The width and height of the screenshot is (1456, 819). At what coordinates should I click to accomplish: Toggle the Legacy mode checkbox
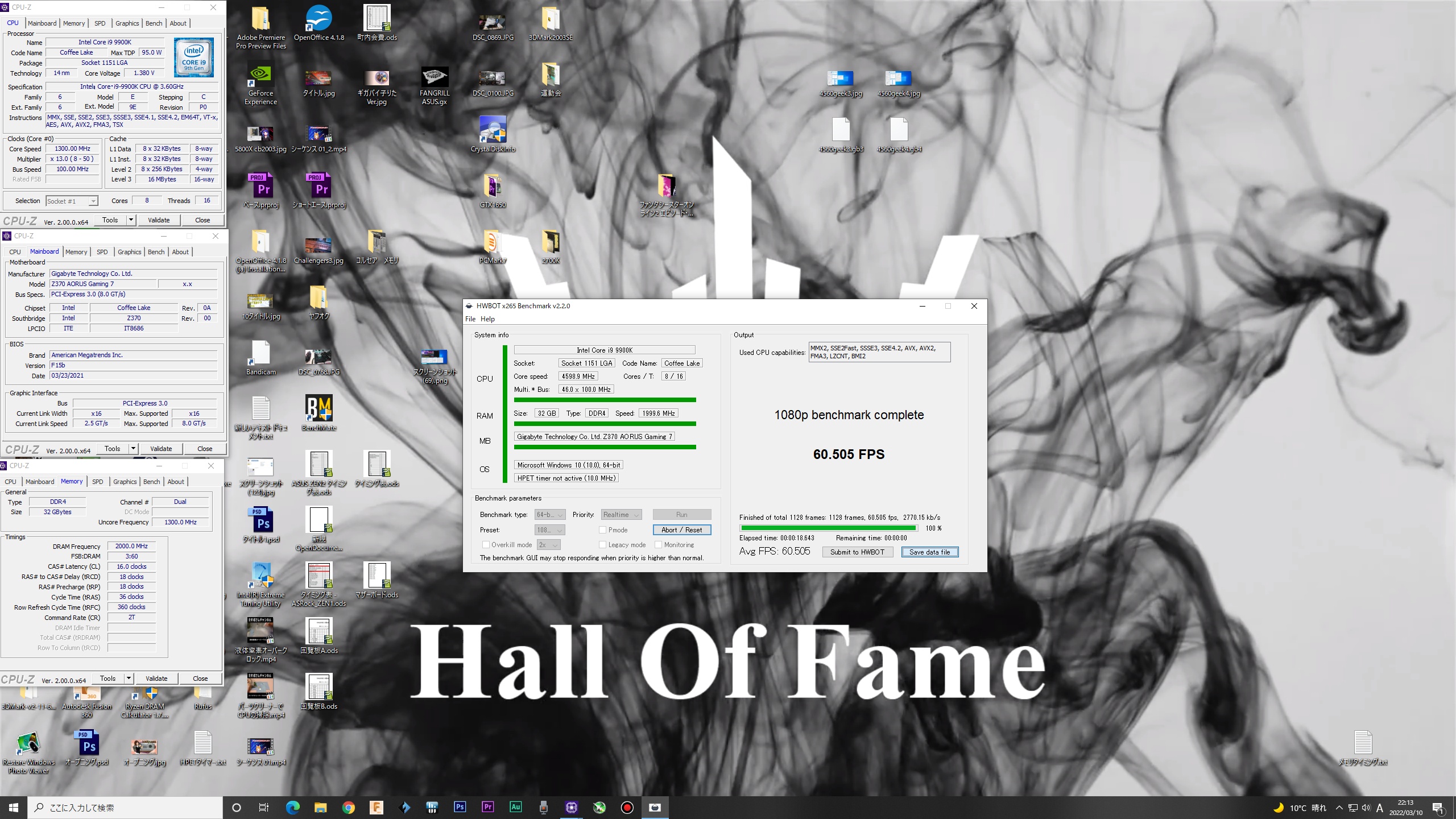(x=602, y=544)
